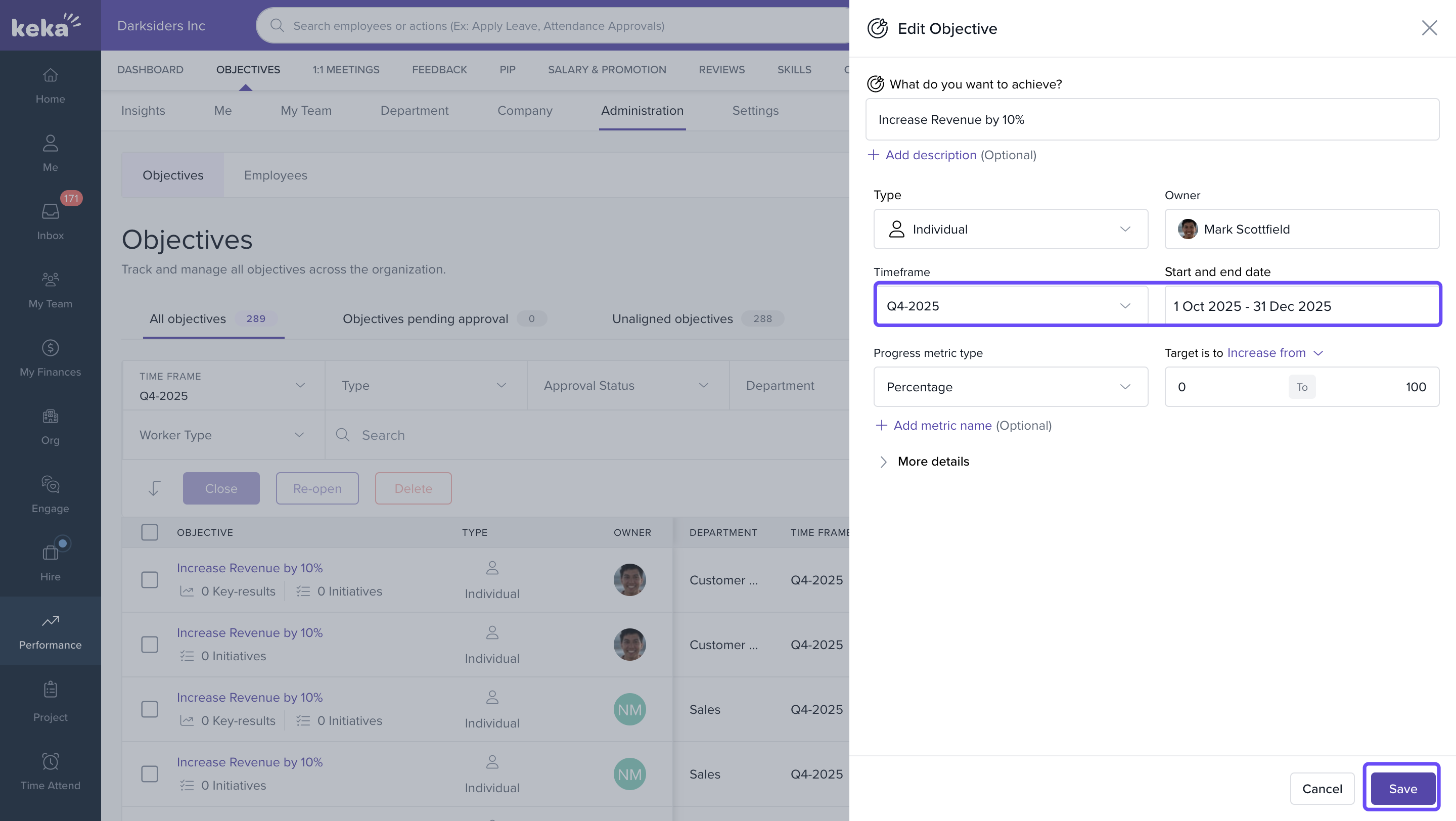Open the Progress metric type Percentage dropdown

click(1010, 387)
